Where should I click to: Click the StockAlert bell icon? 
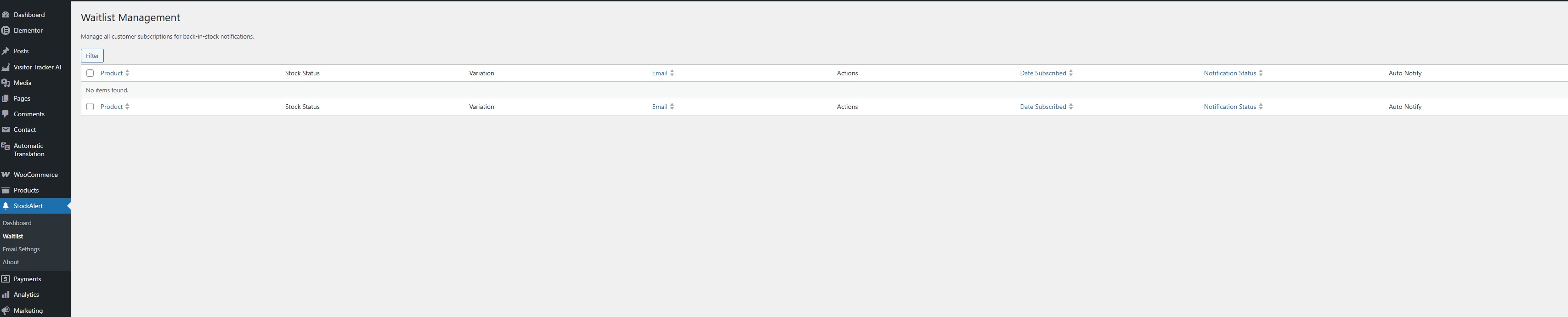click(x=6, y=206)
